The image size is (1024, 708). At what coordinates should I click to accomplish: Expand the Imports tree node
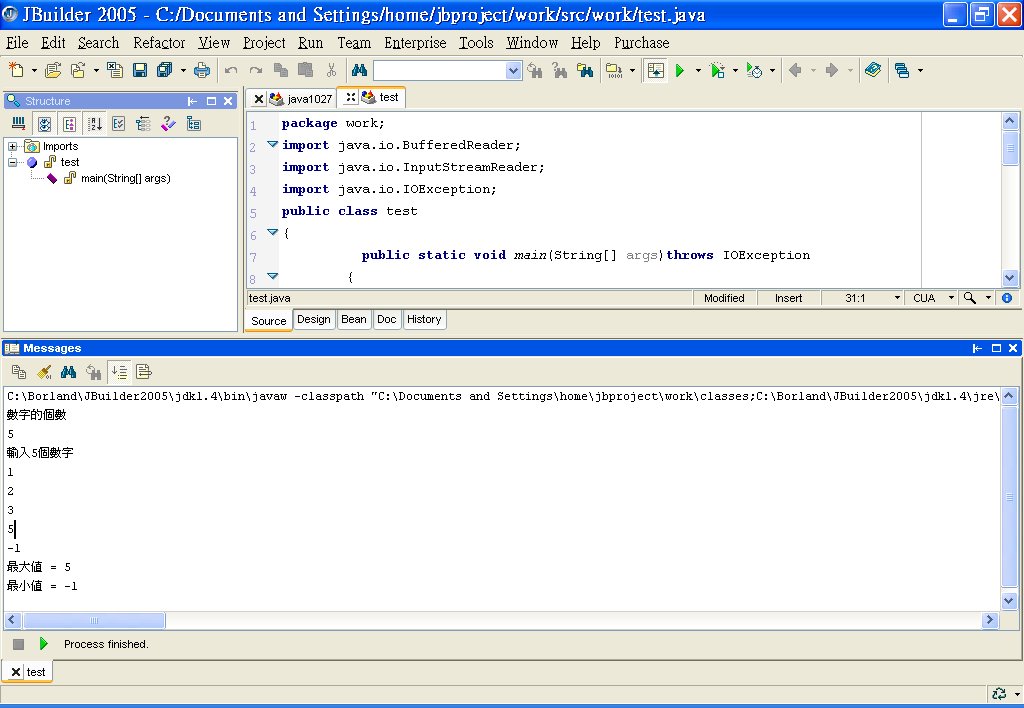(x=12, y=146)
